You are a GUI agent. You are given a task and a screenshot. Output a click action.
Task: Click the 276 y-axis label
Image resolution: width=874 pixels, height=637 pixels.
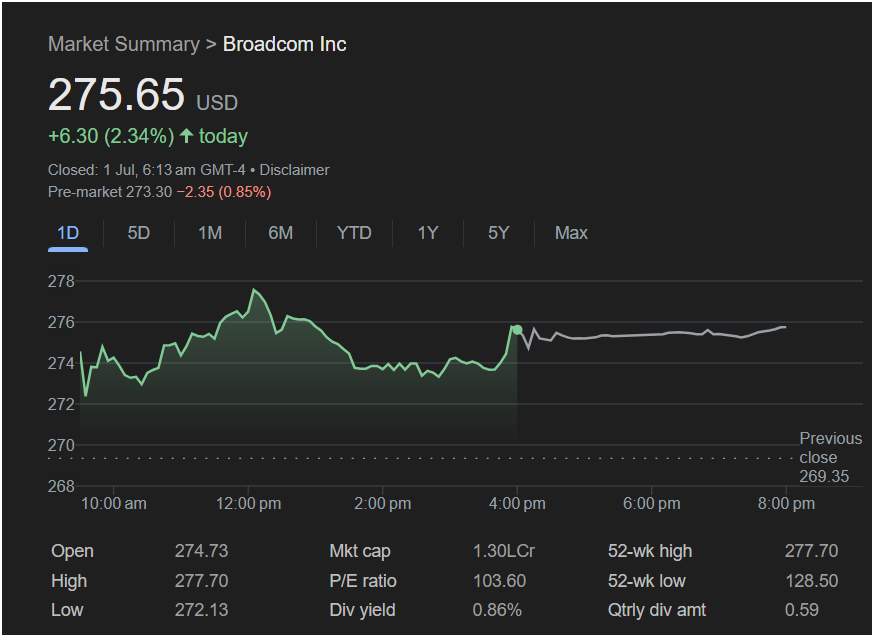point(61,322)
